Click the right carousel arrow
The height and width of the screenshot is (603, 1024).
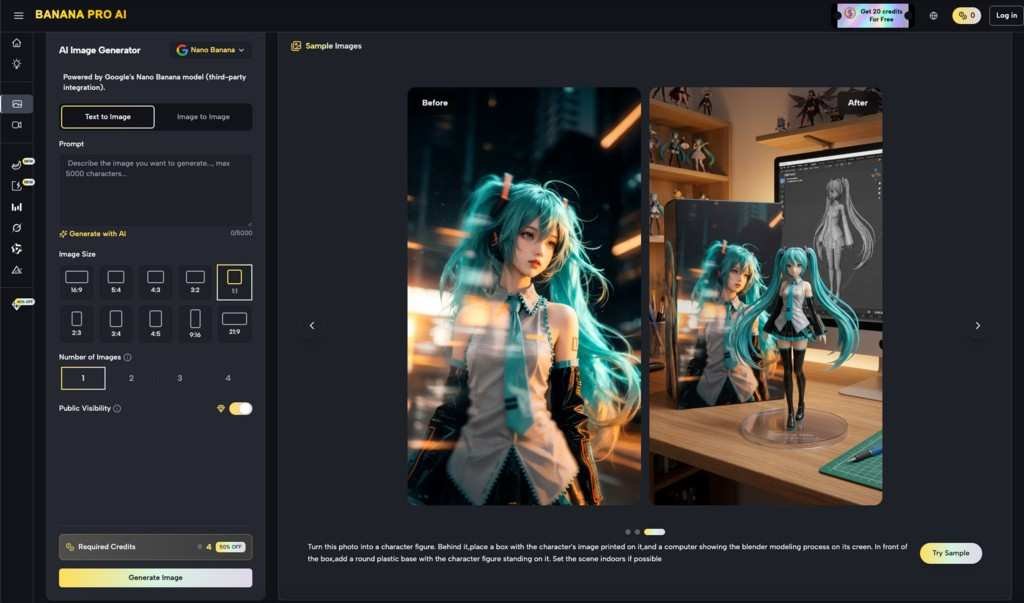[977, 324]
